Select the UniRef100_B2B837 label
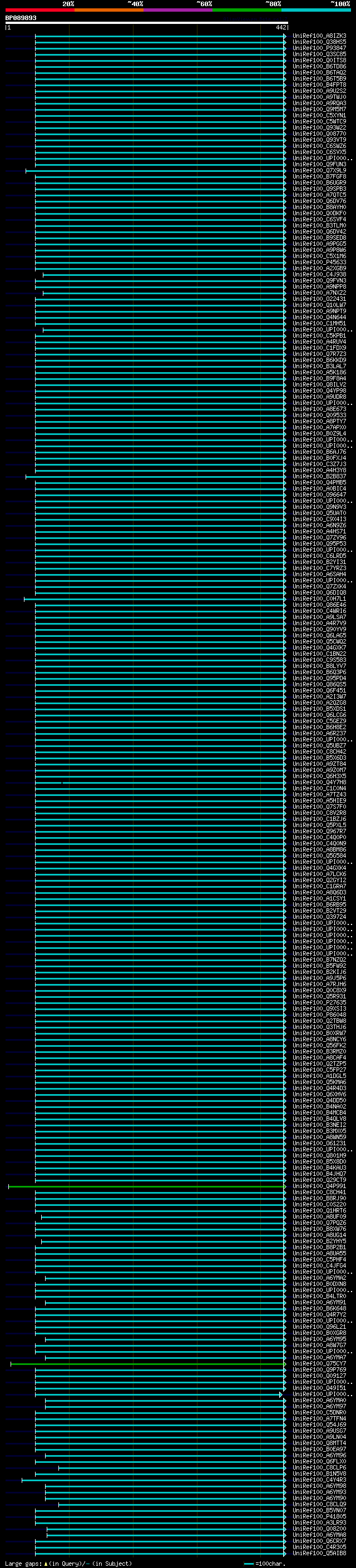This screenshot has height=1568, width=356. [319, 477]
